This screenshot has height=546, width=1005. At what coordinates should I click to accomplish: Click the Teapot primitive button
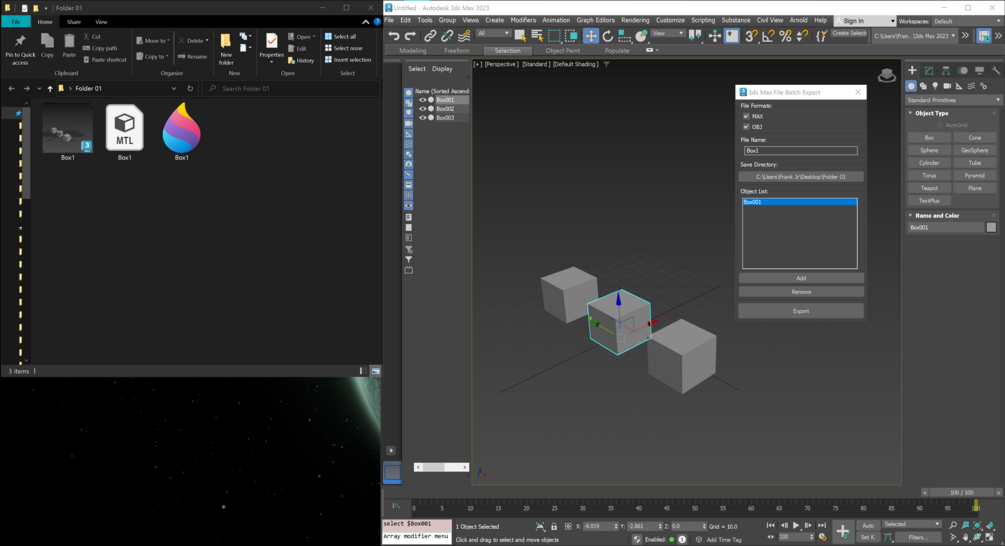(x=929, y=188)
